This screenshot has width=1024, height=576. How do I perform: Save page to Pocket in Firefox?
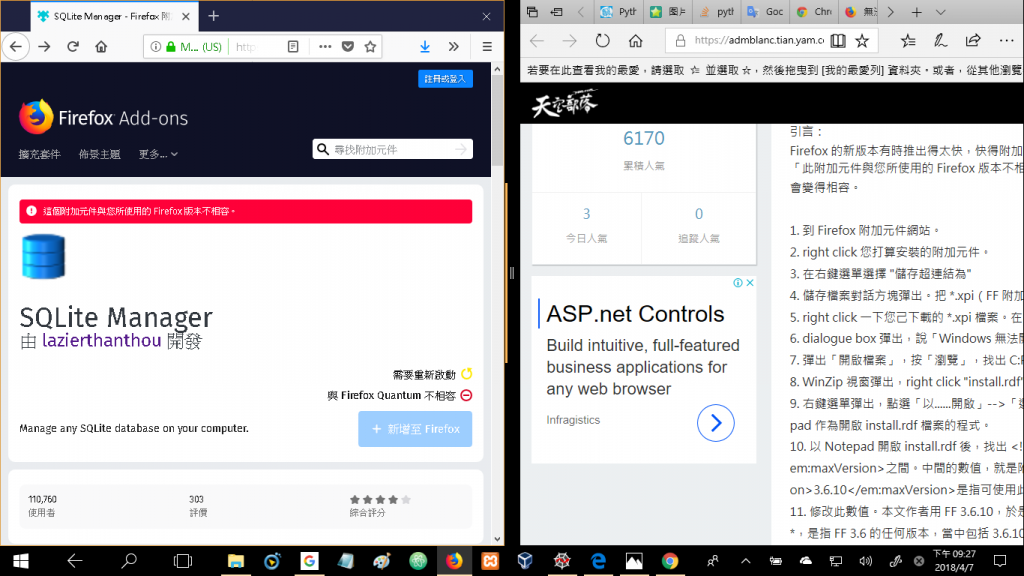pyautogui.click(x=348, y=47)
